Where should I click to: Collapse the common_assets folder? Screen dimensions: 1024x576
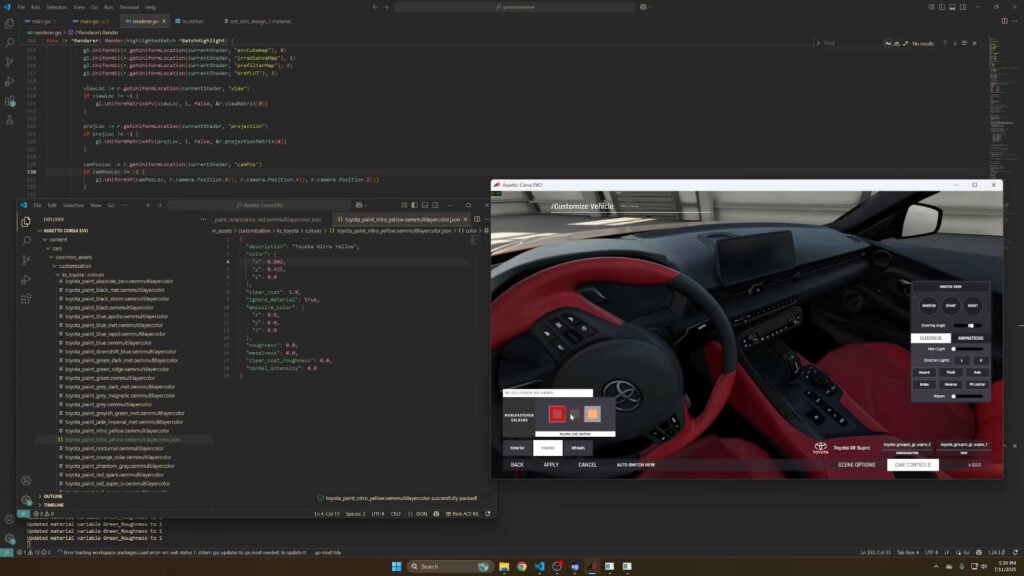(52, 257)
